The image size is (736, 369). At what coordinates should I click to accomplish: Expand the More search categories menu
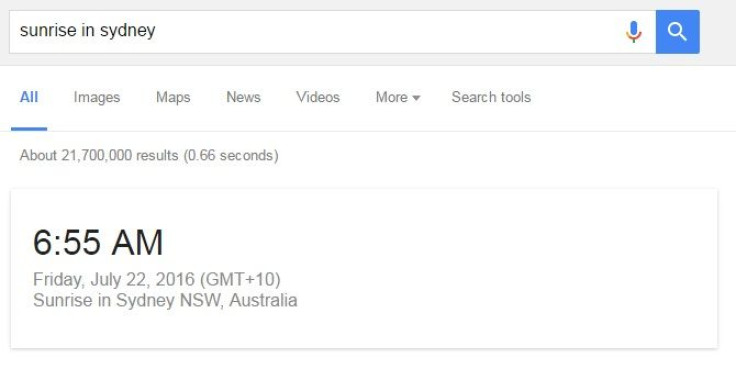click(x=398, y=97)
